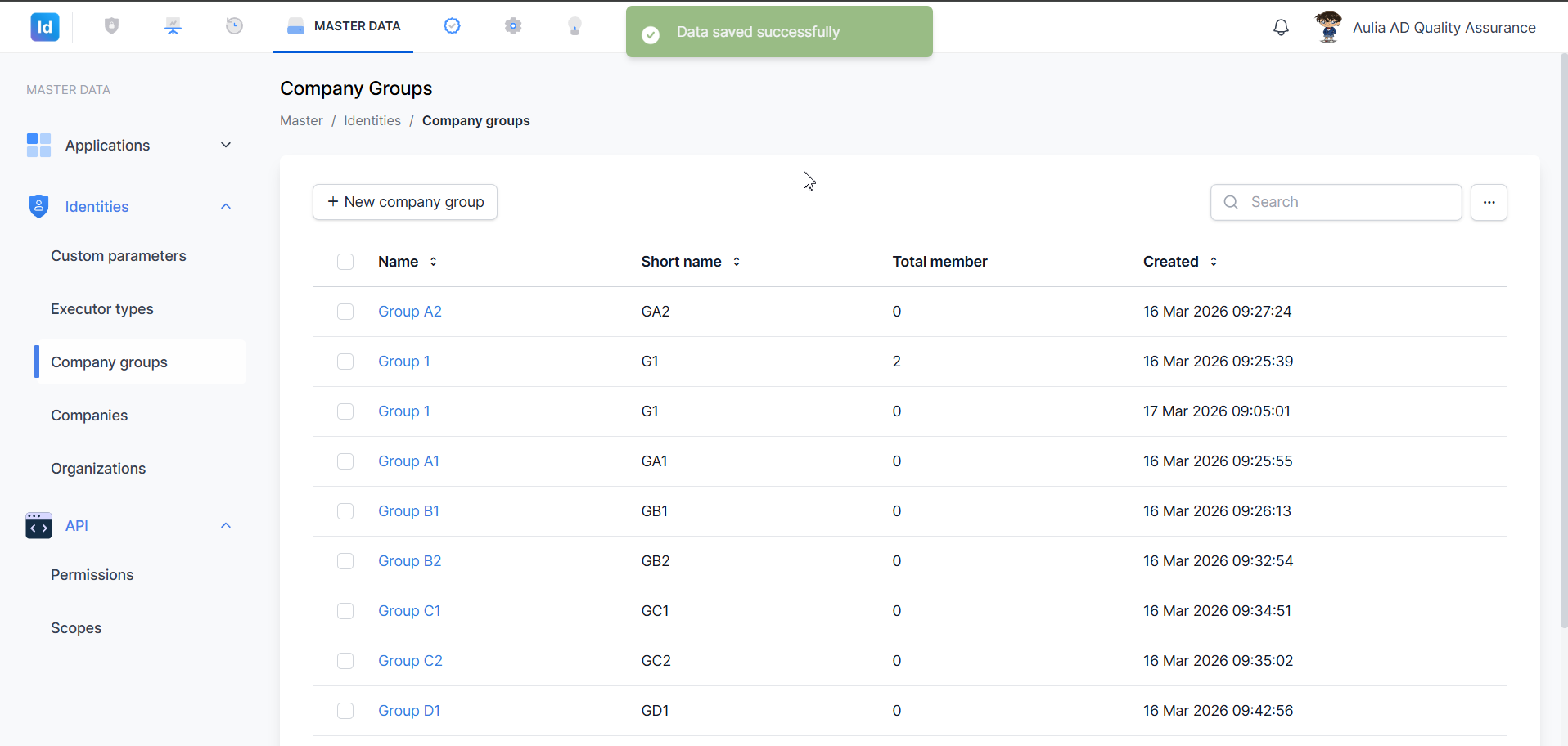
Task: Open the Group B1 link
Action: pos(408,511)
